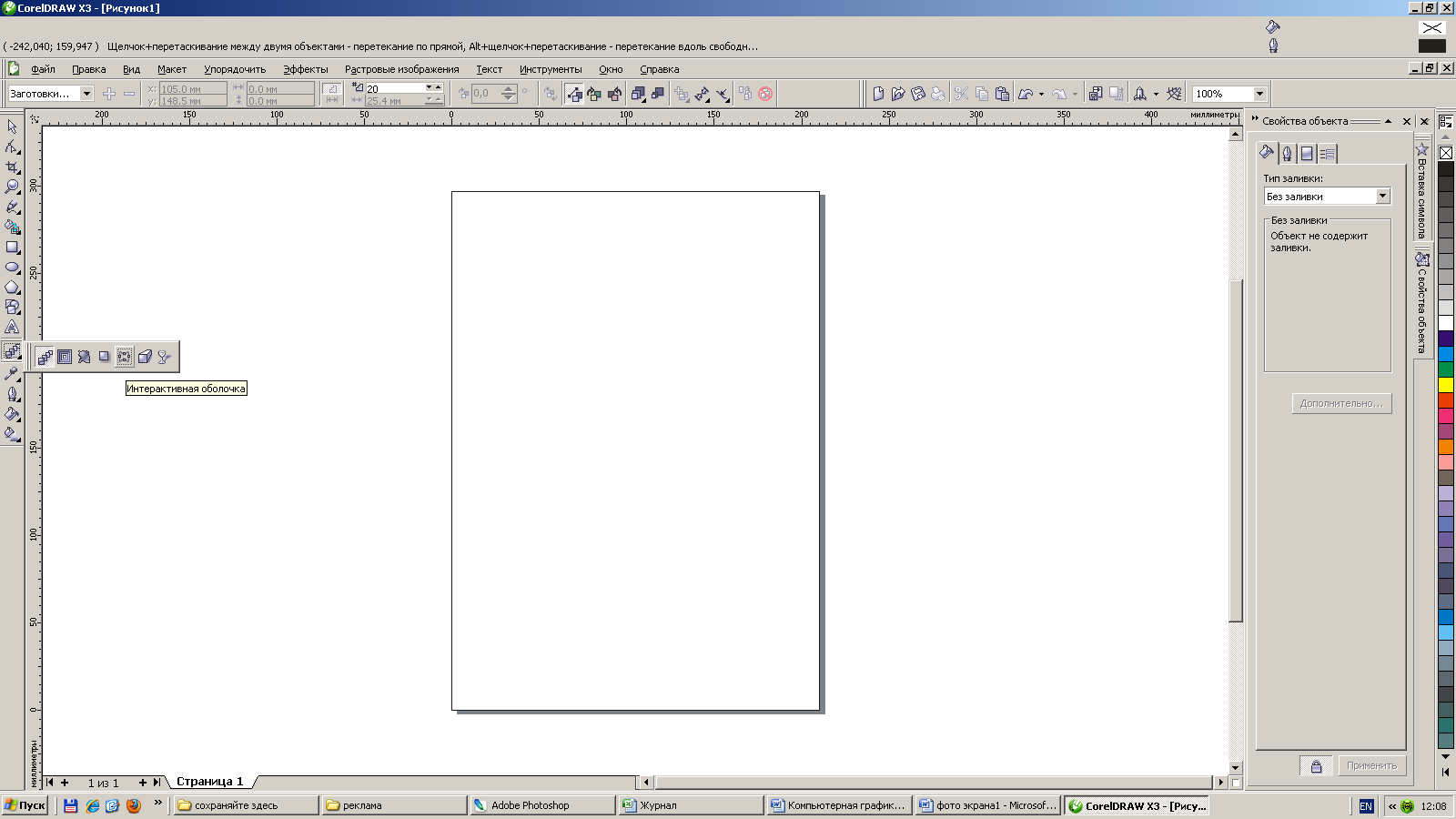The width and height of the screenshot is (1456, 819).
Task: Open the Заготовки presets dropdown
Action: 86,94
